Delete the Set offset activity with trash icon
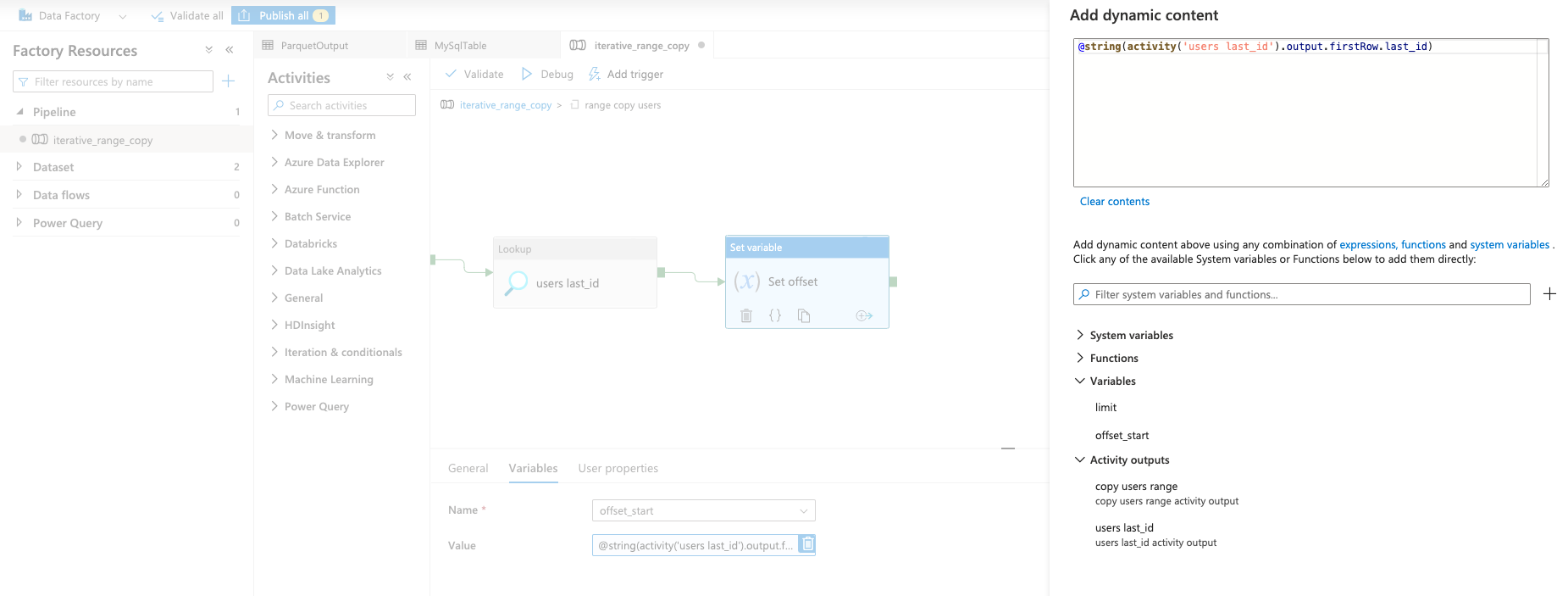 pos(746,315)
